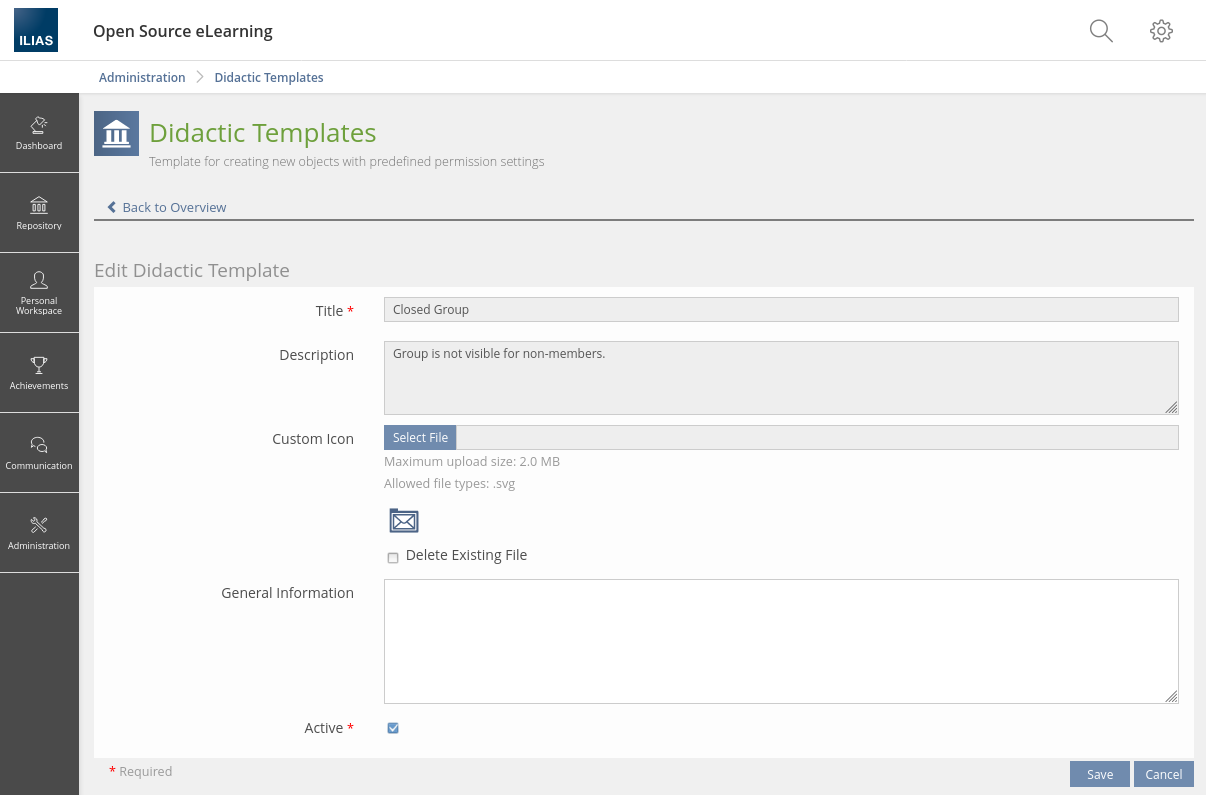
Task: Open the search magnifier icon
Action: [x=1101, y=31]
